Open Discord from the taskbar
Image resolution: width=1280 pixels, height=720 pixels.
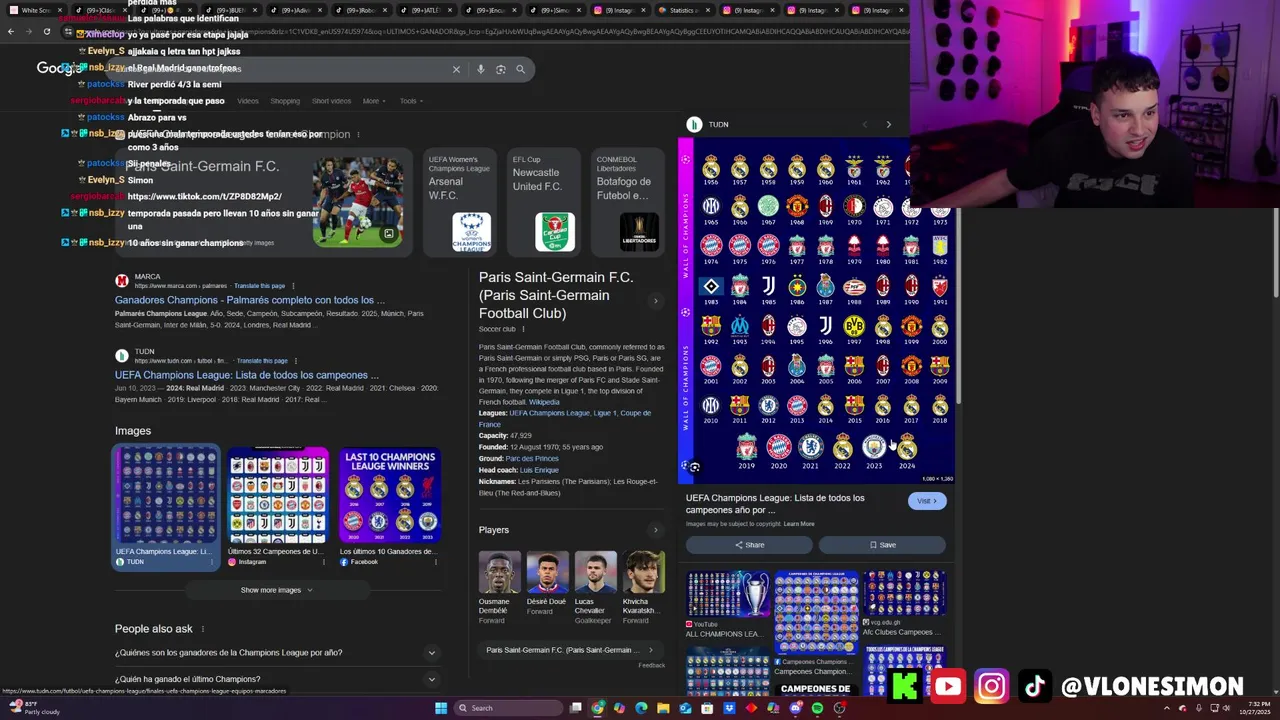pyautogui.click(x=795, y=708)
